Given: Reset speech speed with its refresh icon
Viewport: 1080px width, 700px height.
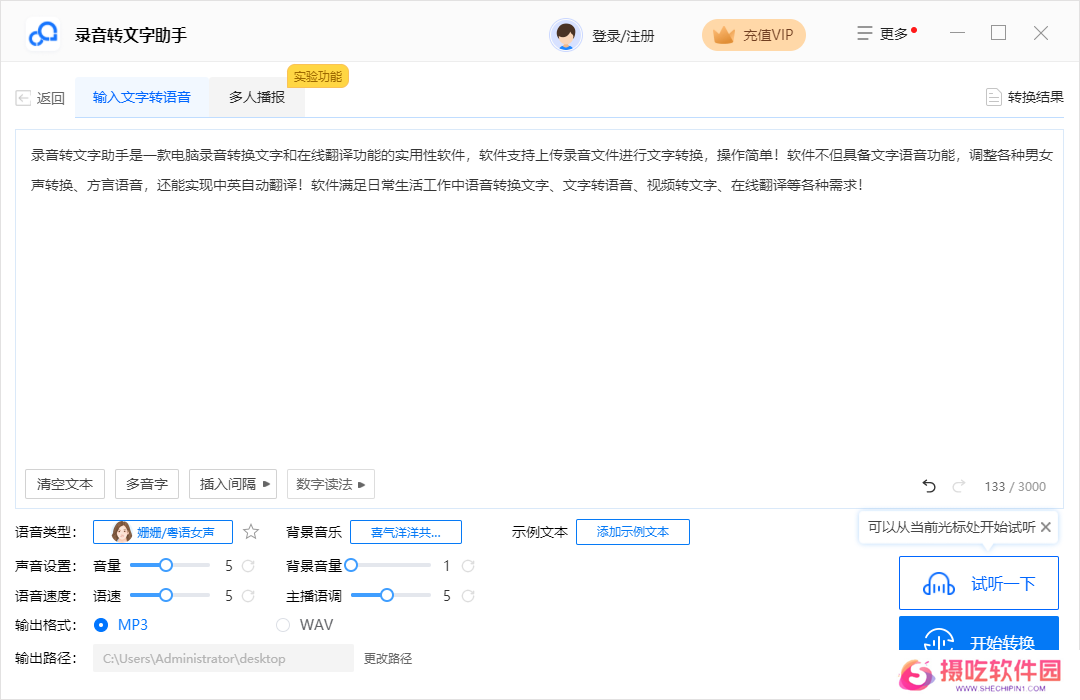Looking at the screenshot, I should (x=248, y=596).
